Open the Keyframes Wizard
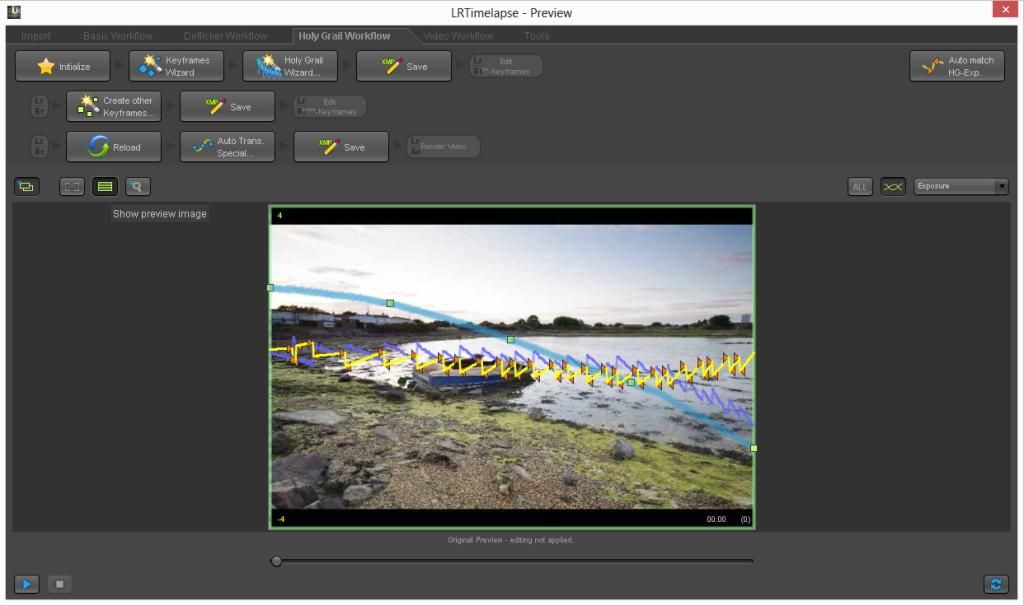This screenshot has height=606, width=1024. (x=176, y=66)
